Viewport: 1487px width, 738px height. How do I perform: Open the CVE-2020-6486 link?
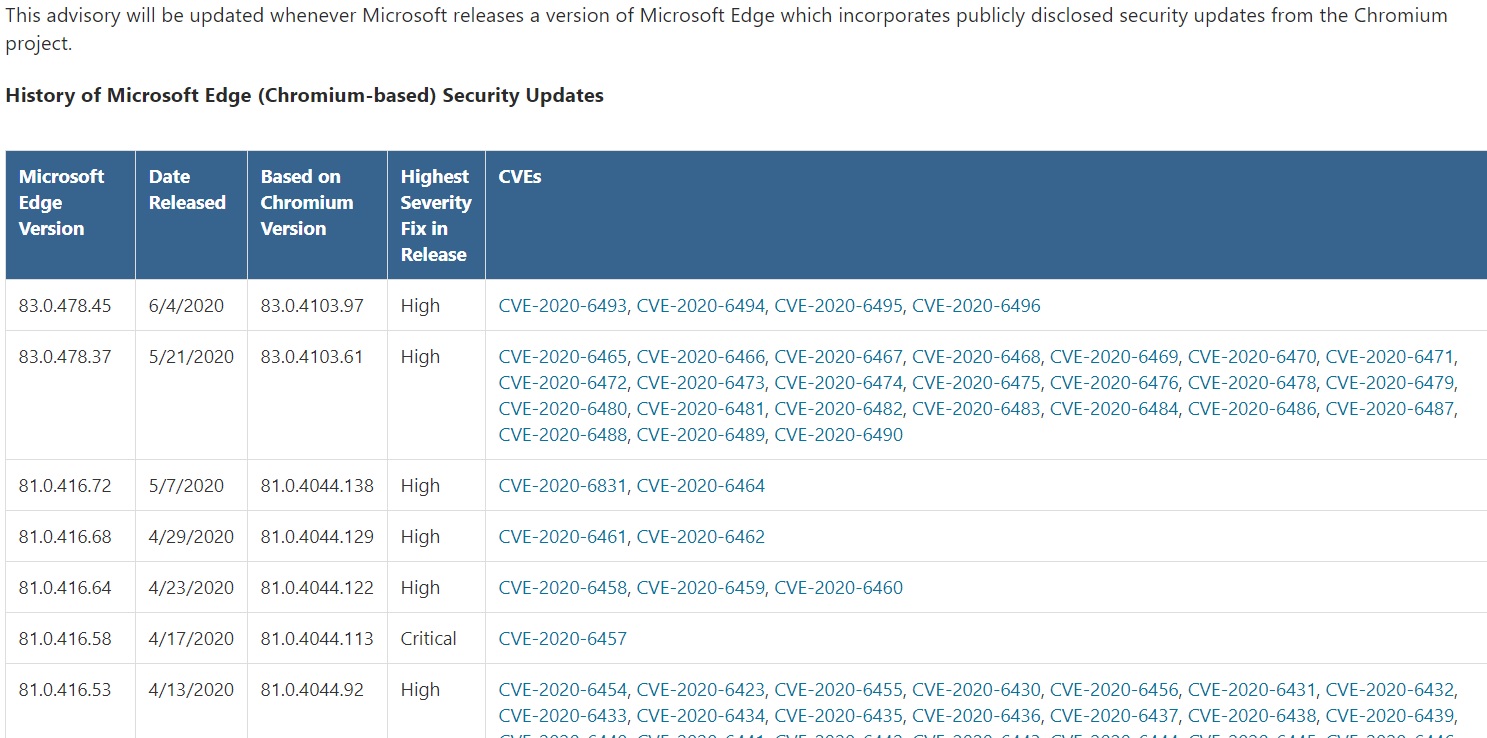(1252, 409)
